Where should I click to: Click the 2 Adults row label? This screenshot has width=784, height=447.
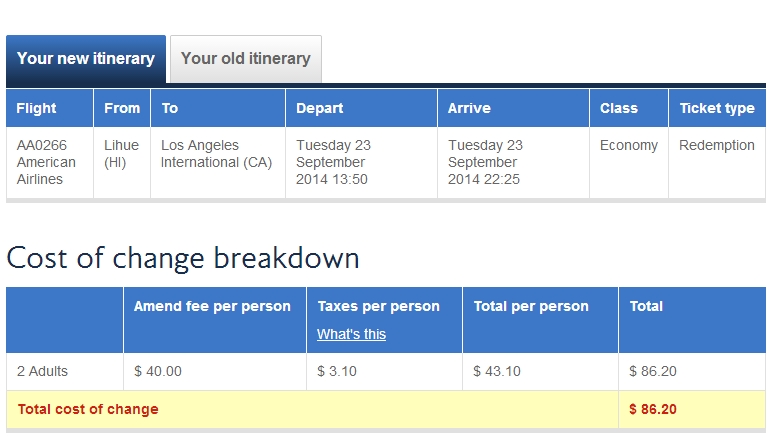tap(64, 372)
